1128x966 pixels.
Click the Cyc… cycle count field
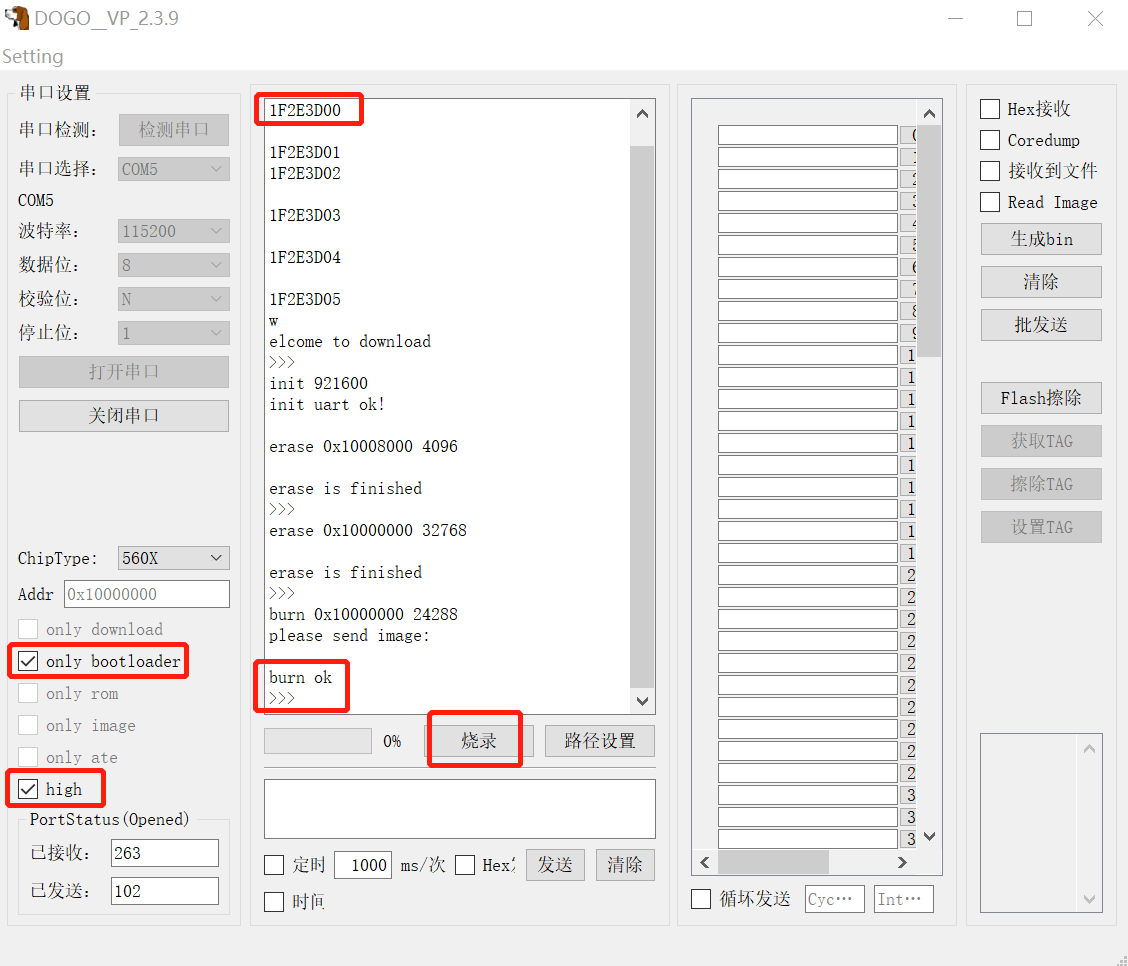[x=834, y=899]
